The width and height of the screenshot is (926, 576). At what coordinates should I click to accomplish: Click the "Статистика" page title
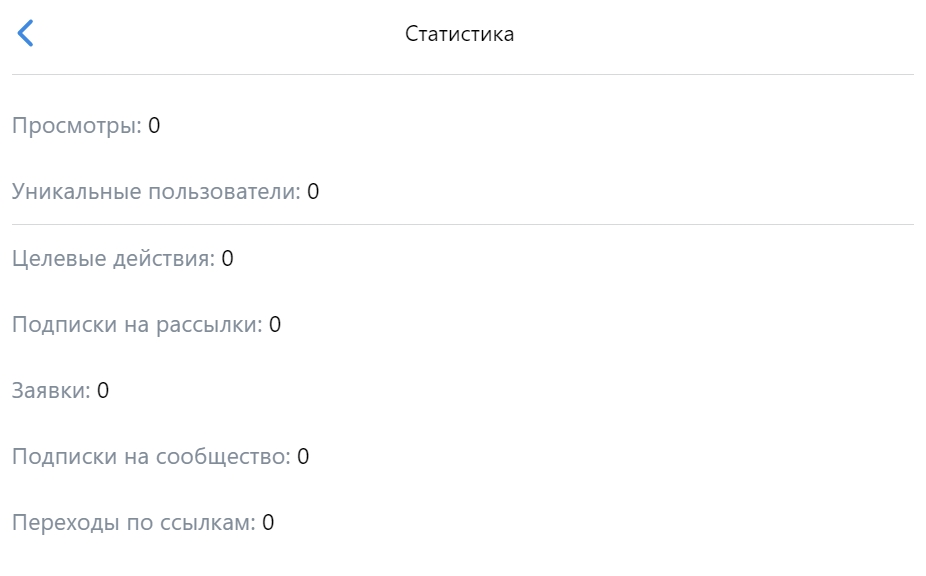pos(459,34)
